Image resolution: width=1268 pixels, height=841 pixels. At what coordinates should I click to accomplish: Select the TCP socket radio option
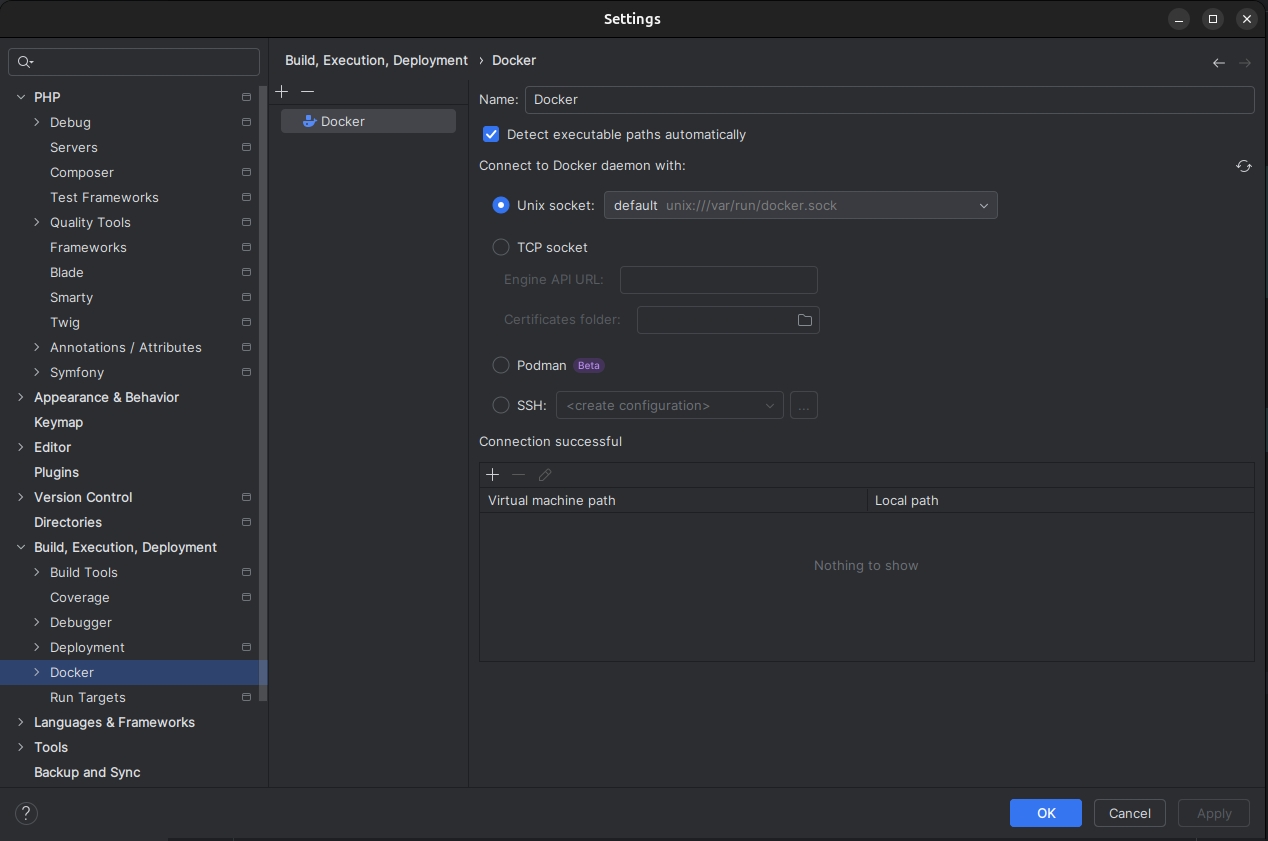(501, 247)
